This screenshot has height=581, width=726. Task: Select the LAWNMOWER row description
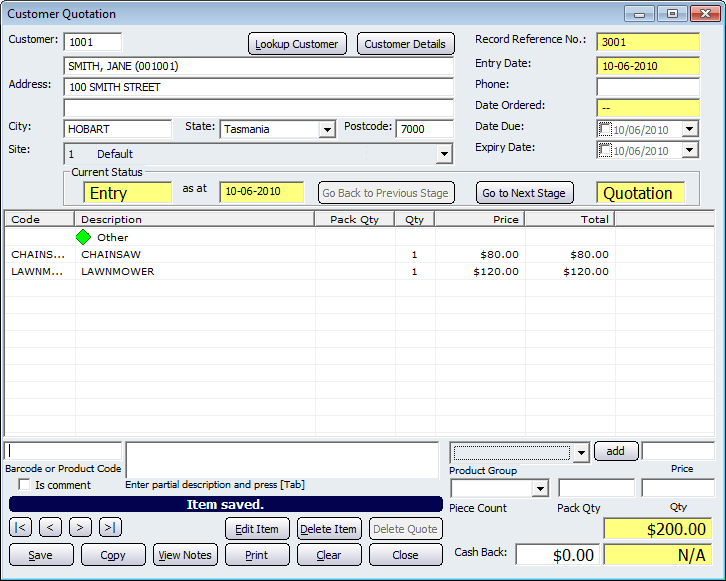[118, 271]
